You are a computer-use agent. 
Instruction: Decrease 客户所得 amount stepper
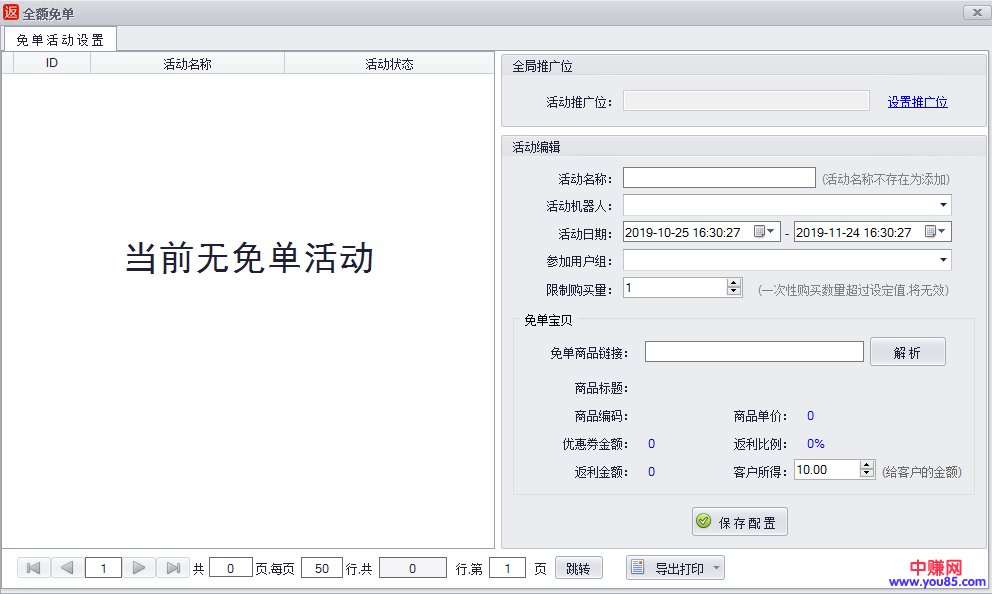867,474
